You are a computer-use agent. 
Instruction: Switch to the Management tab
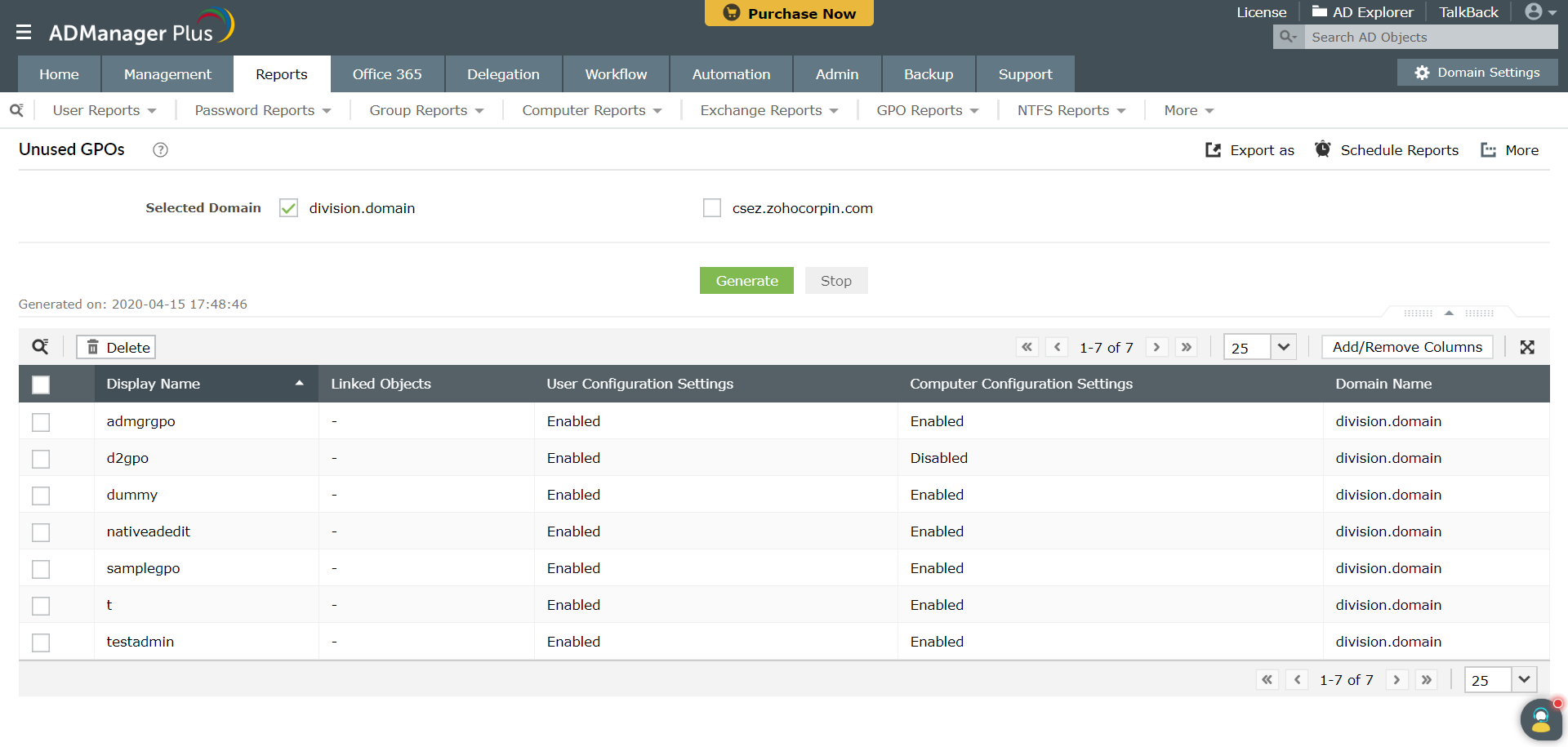167,74
